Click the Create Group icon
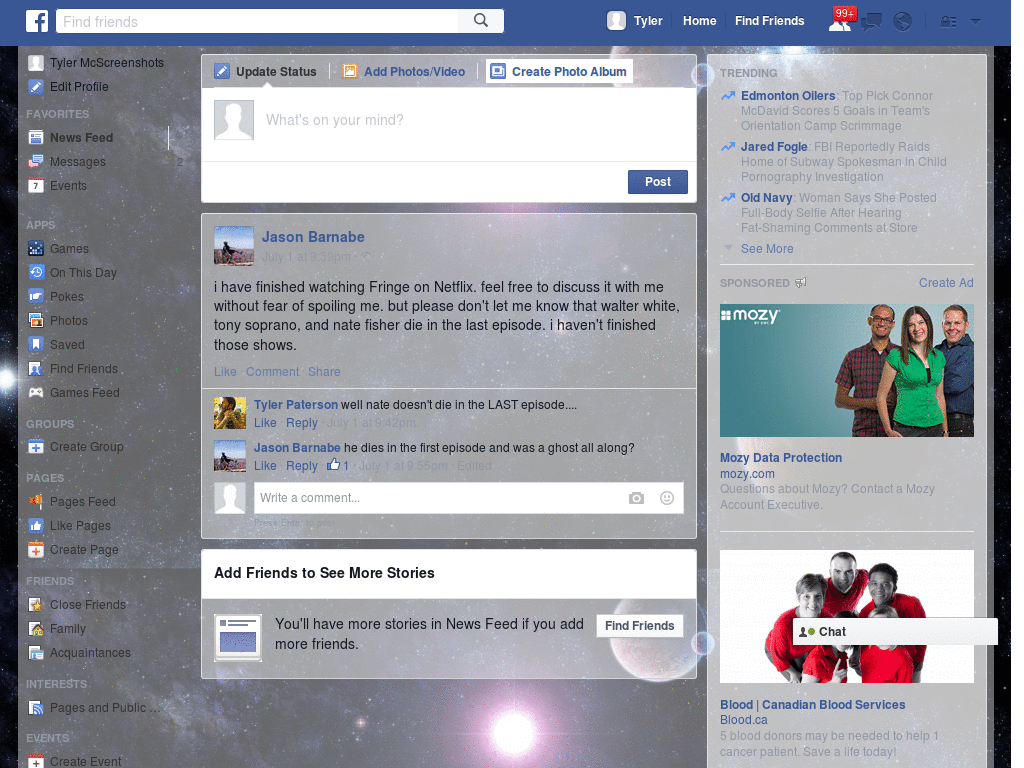 (x=36, y=447)
